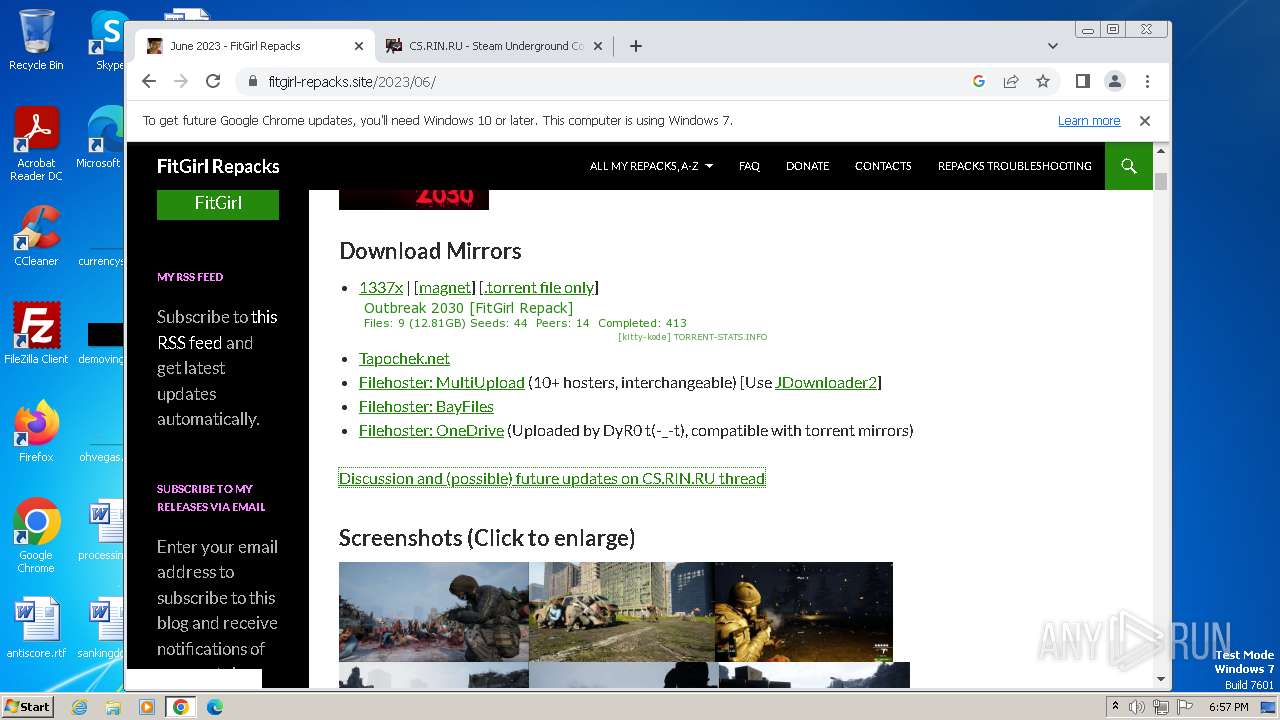Open the Chrome profile avatar
Viewport: 1280px width, 720px height.
point(1115,81)
